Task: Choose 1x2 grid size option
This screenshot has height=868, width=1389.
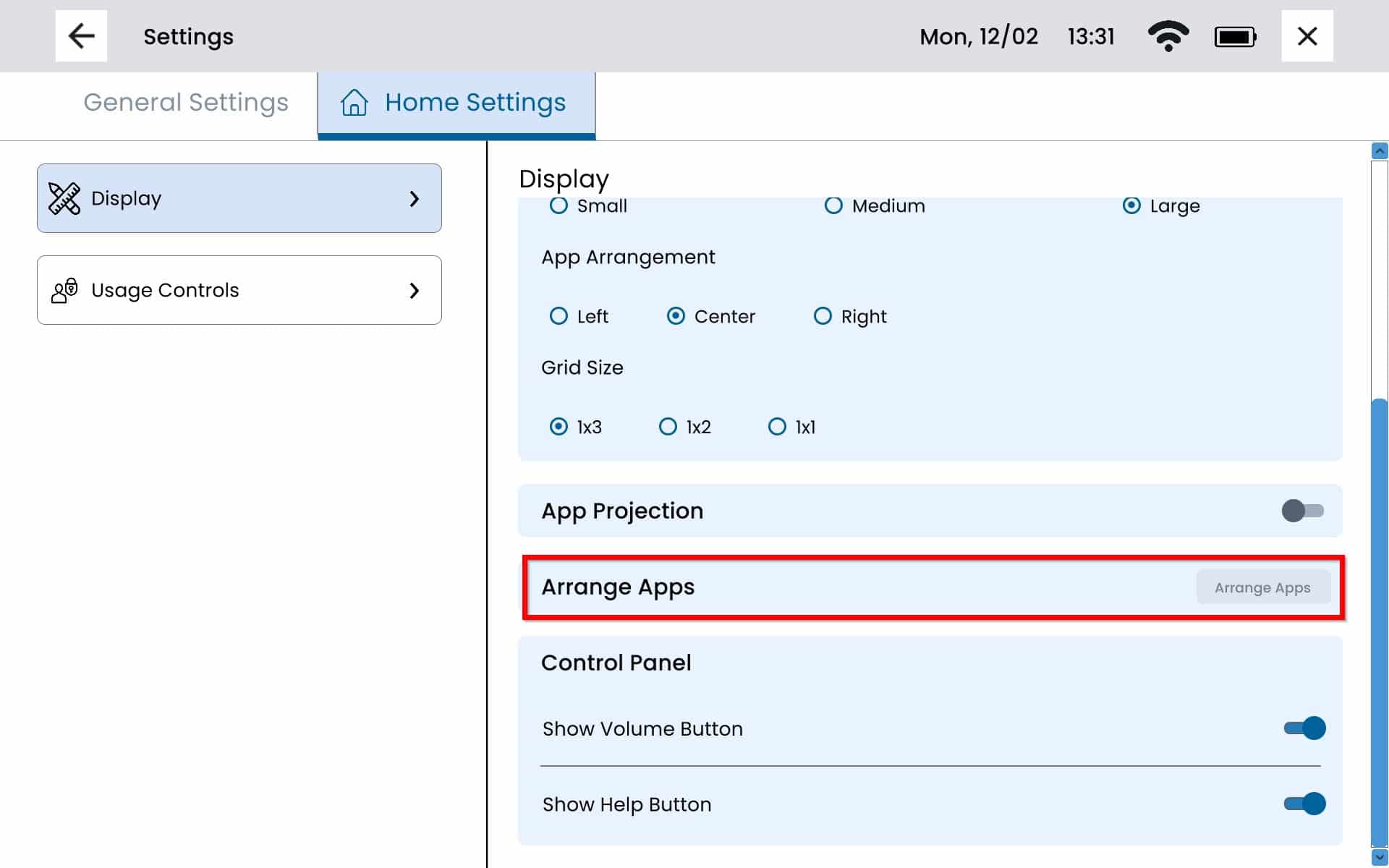Action: pyautogui.click(x=668, y=427)
